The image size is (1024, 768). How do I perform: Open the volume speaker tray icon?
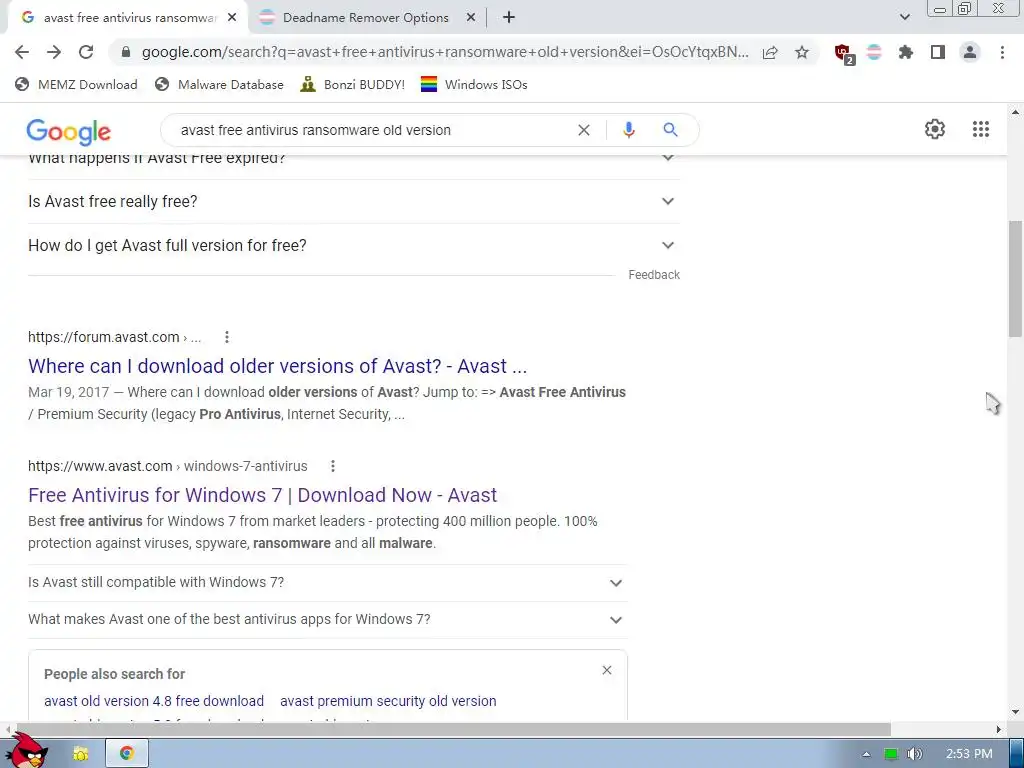tap(914, 754)
